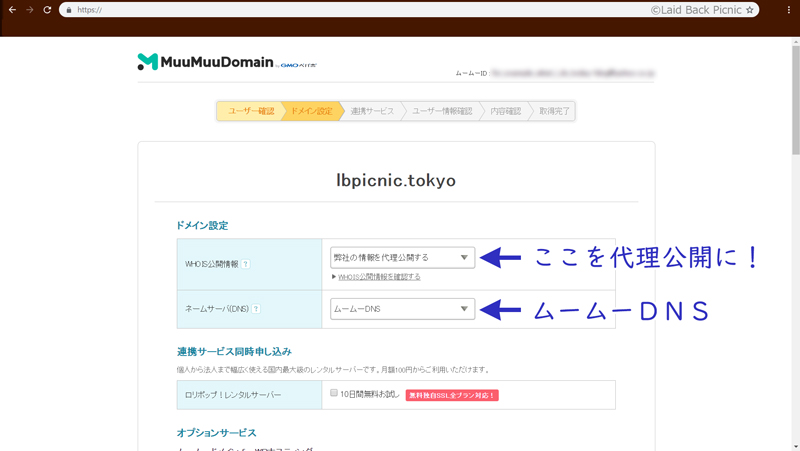Reload the page with the refresh icon
800x451 pixels.
coord(47,10)
